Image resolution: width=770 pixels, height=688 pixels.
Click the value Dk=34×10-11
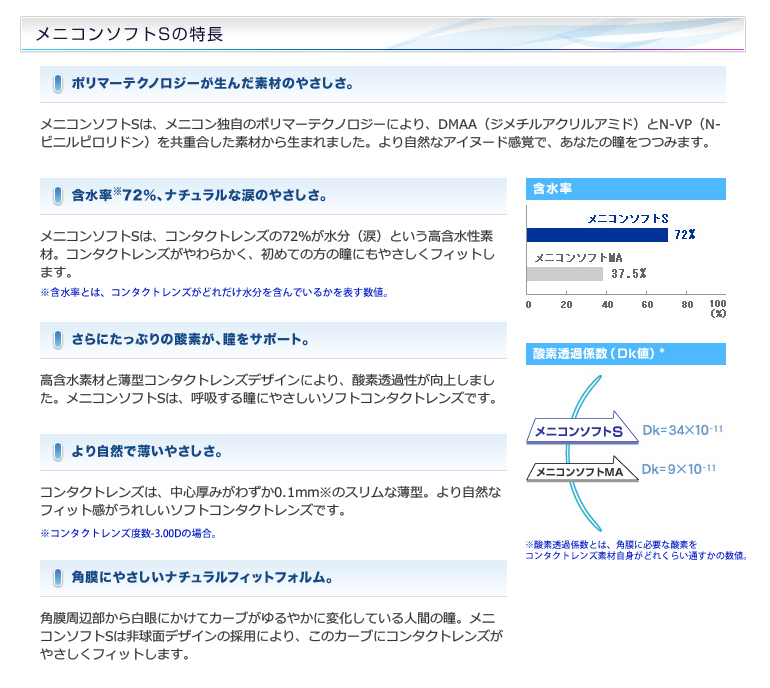tap(683, 430)
